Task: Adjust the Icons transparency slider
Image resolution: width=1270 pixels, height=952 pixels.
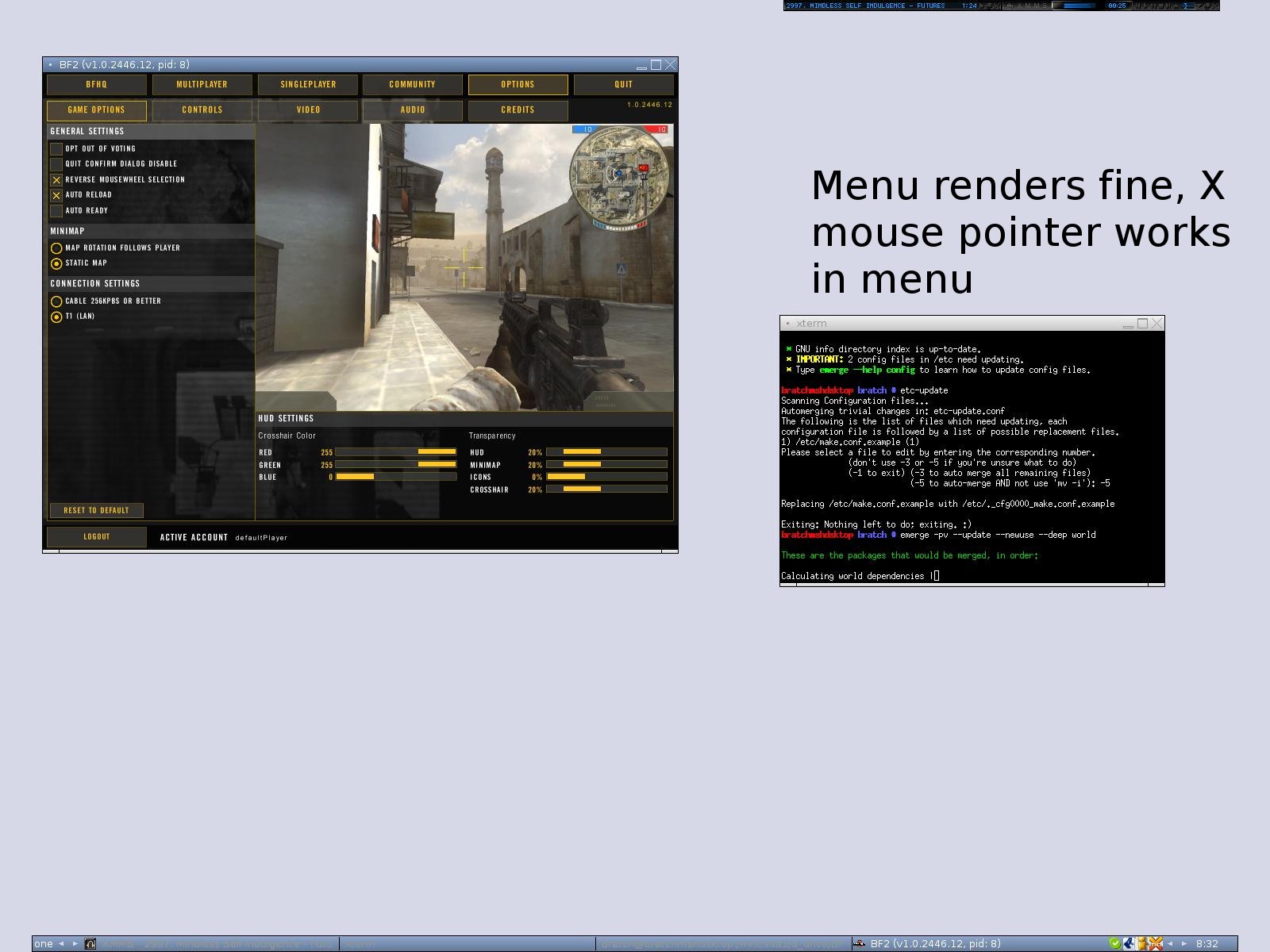Action: point(606,477)
